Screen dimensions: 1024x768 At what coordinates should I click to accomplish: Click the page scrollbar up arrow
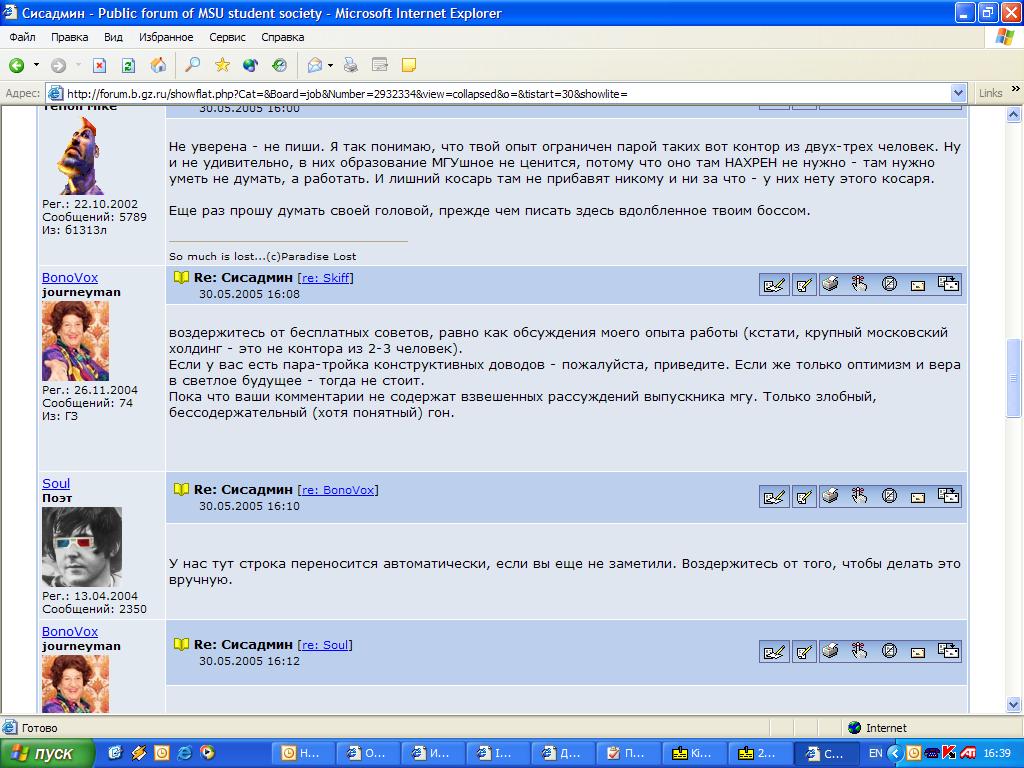coord(1014,115)
